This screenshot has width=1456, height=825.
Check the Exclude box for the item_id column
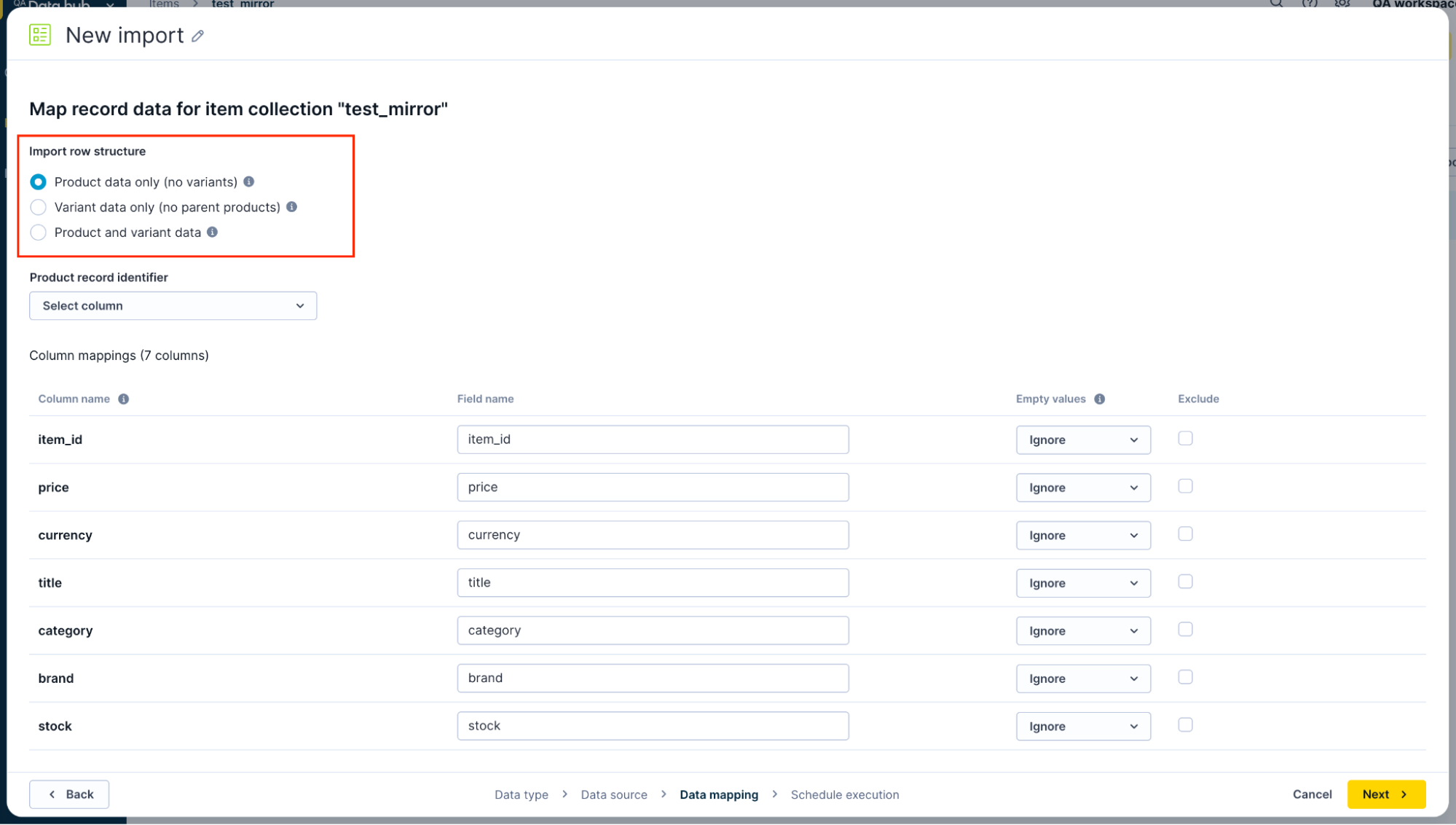[x=1185, y=438]
